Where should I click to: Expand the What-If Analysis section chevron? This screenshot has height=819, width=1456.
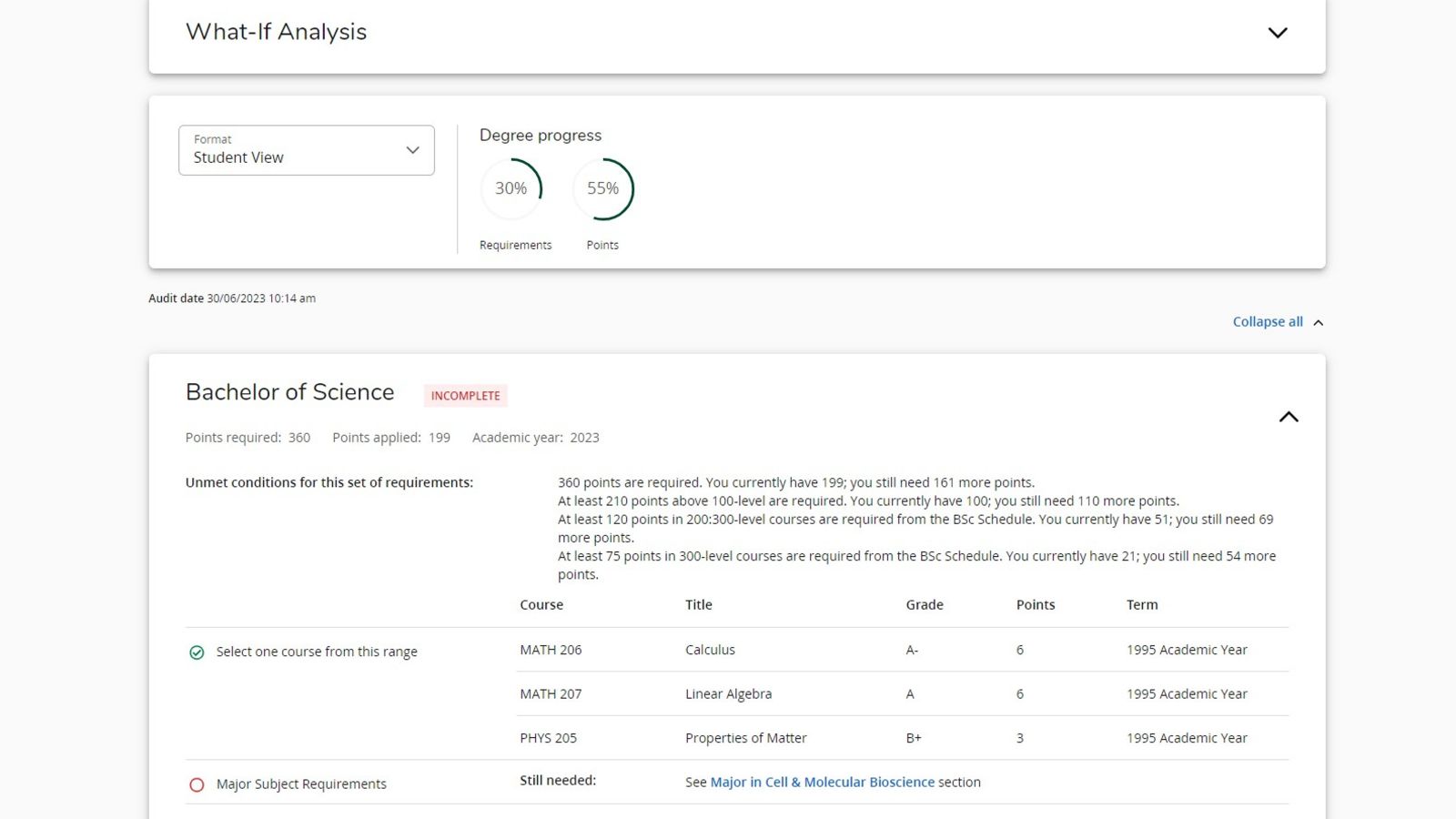[1278, 33]
